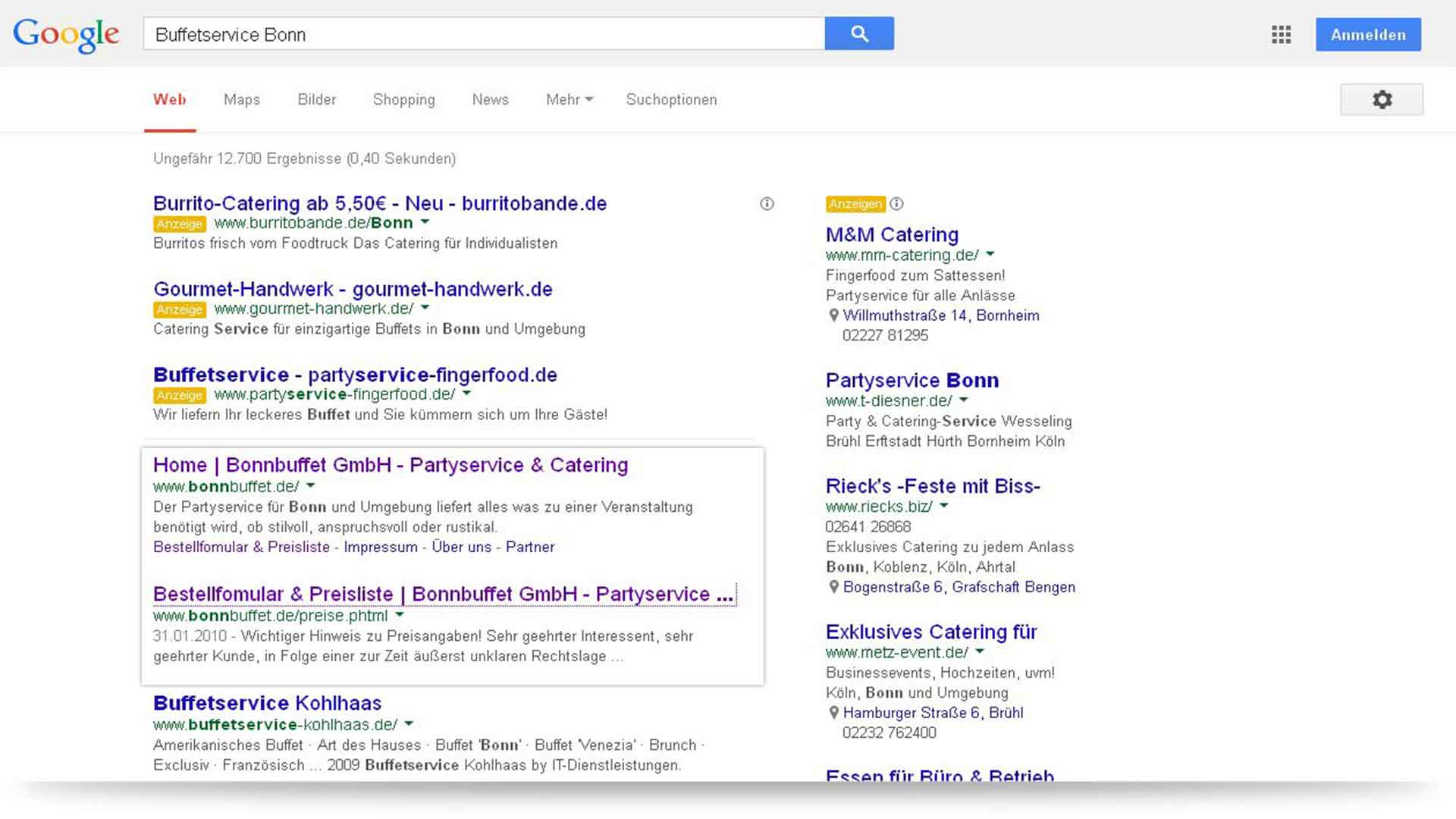Click the www.bonnbuffet.de/ green URL
Image resolution: width=1456 pixels, height=819 pixels.
226,486
